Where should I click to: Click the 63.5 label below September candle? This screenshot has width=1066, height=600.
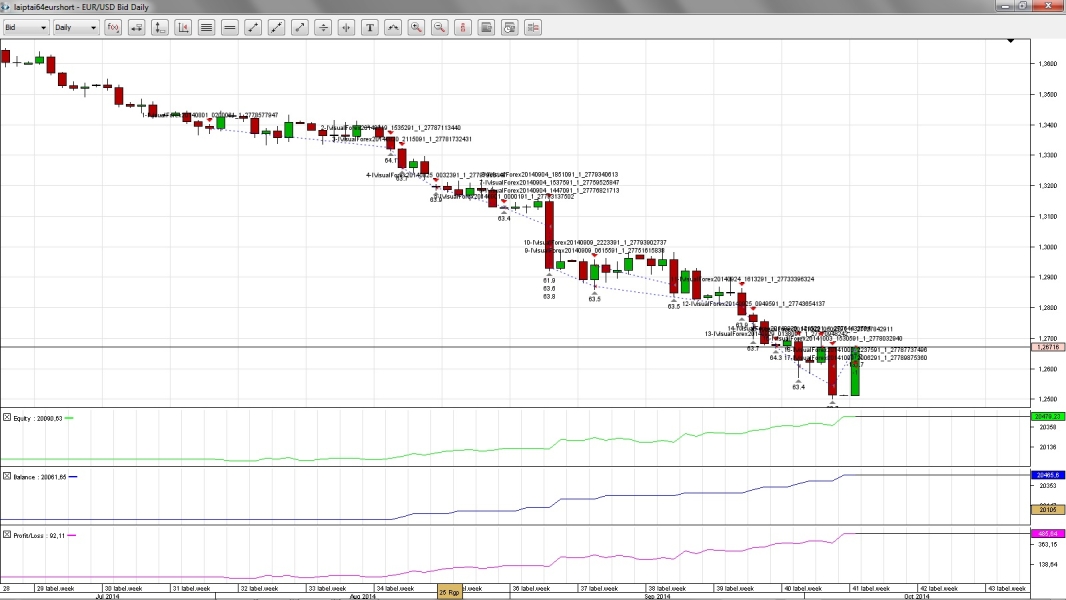pos(595,299)
